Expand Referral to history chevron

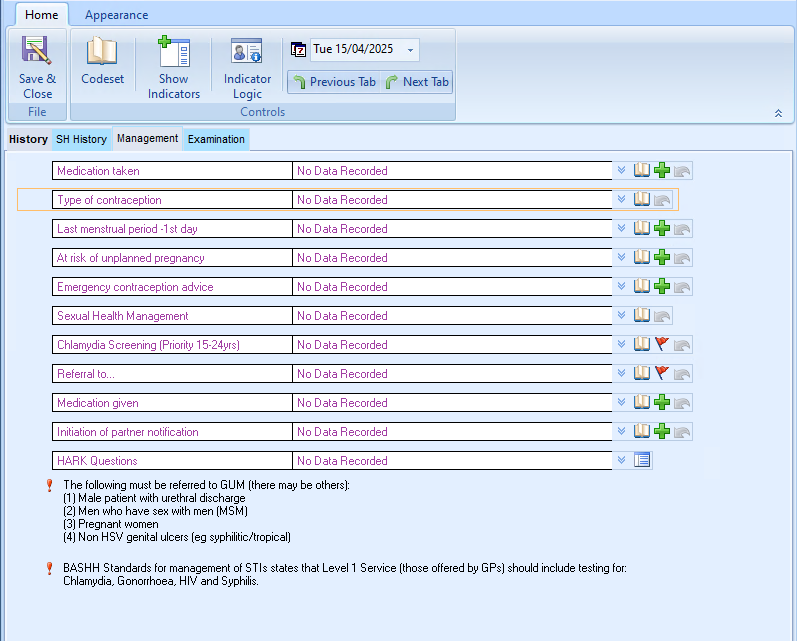(x=621, y=373)
